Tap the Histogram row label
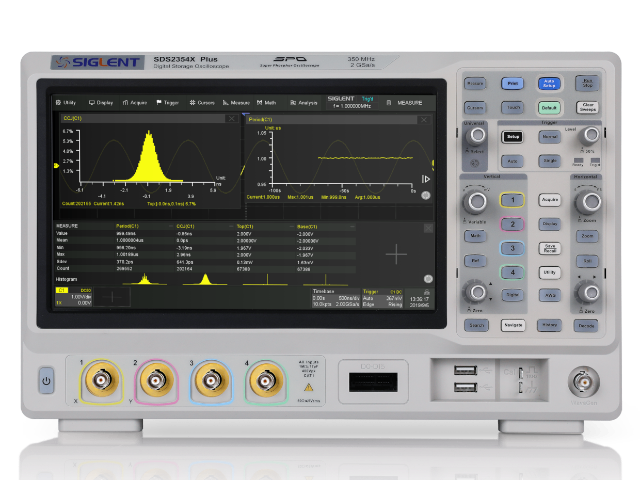This screenshot has height=480, width=640. pyautogui.click(x=66, y=279)
